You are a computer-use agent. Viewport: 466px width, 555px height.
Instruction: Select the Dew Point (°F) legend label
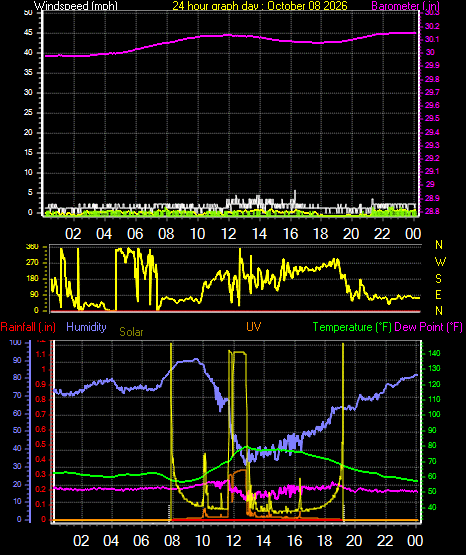[428, 327]
